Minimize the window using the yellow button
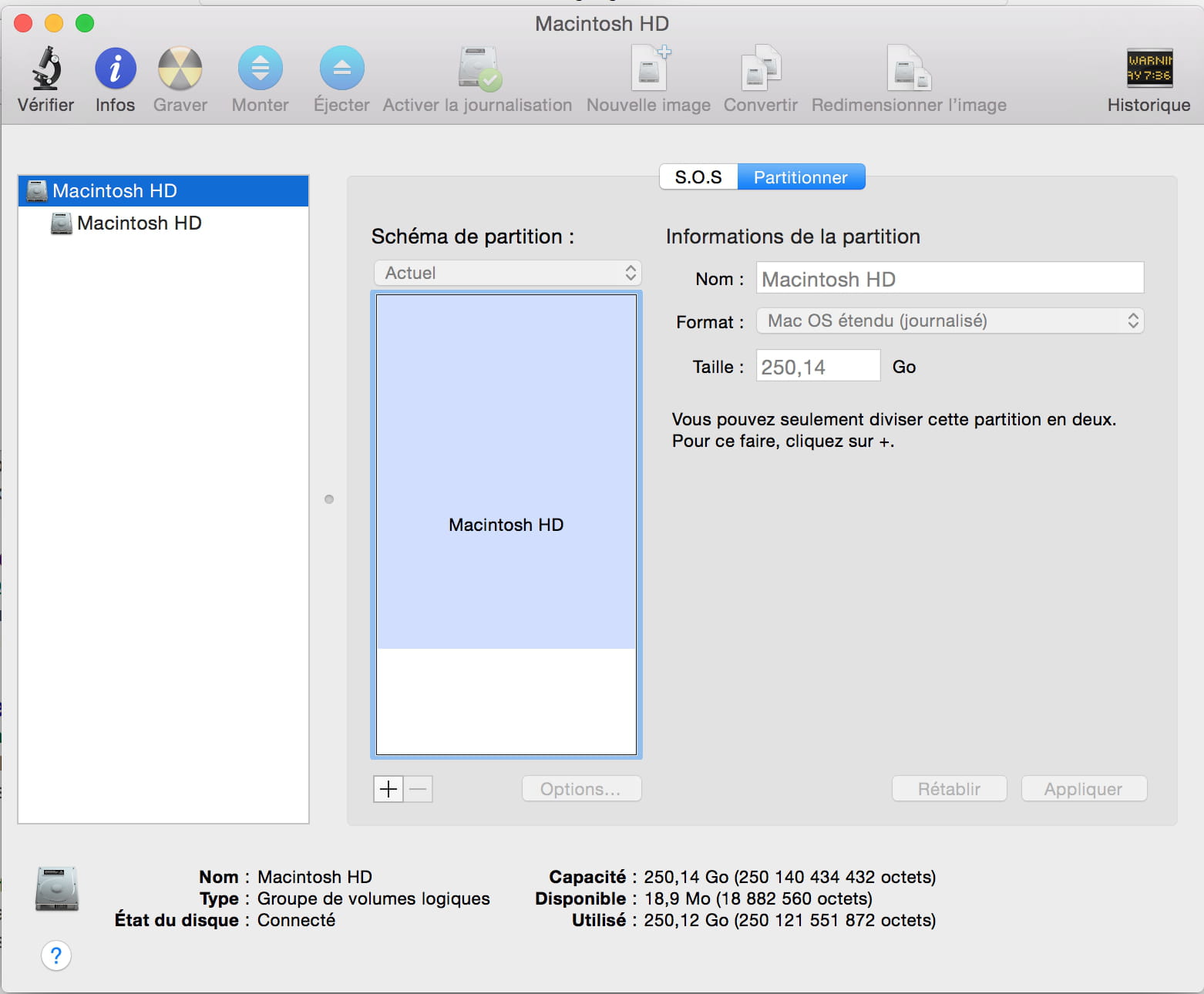 point(54,23)
